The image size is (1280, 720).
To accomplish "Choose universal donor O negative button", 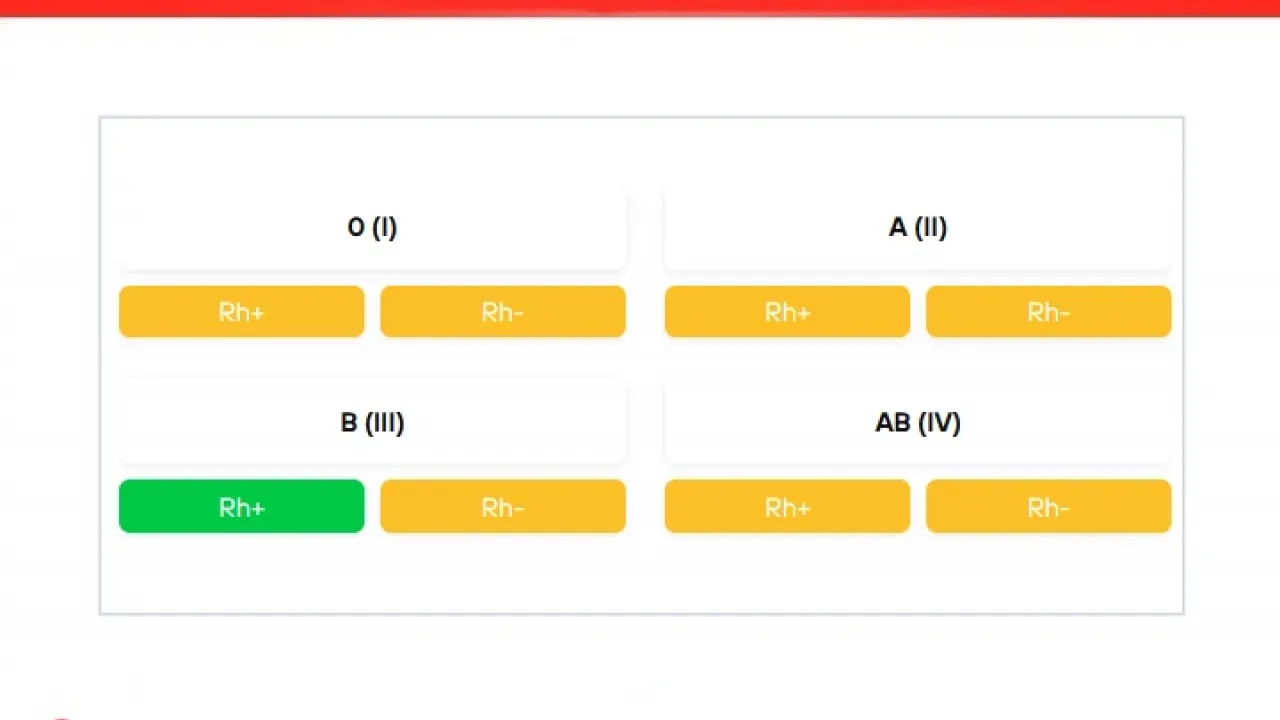I will point(503,312).
